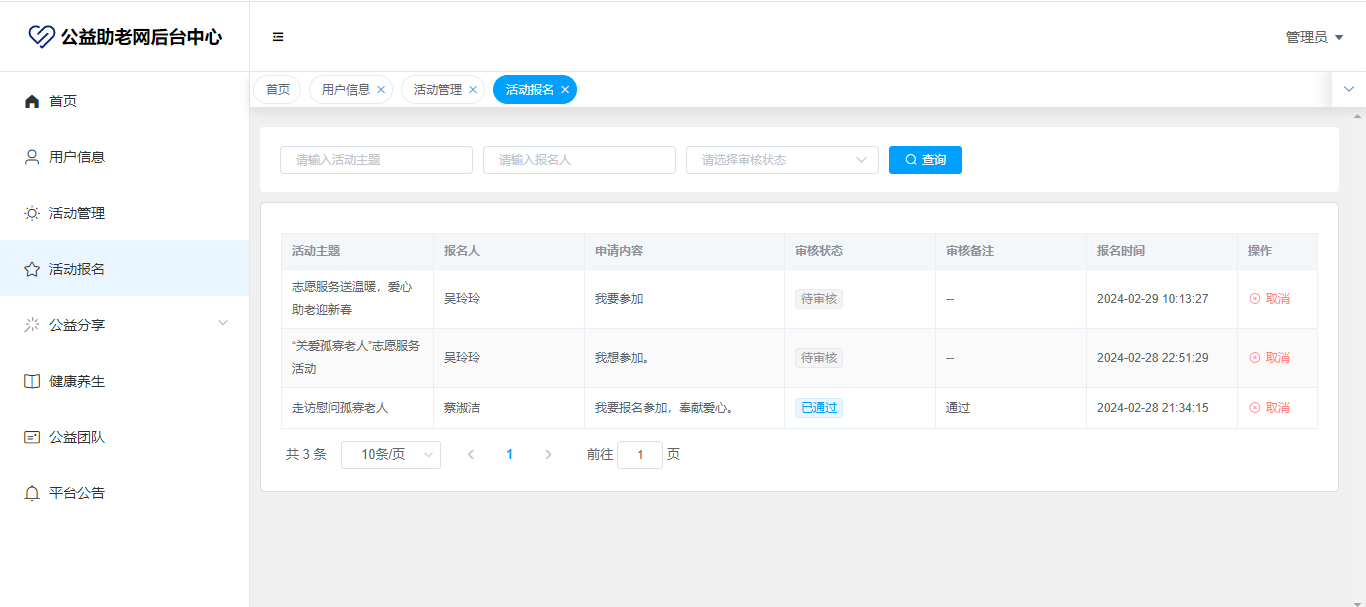Click the activity management sun icon
This screenshot has height=607, width=1366.
(x=32, y=213)
